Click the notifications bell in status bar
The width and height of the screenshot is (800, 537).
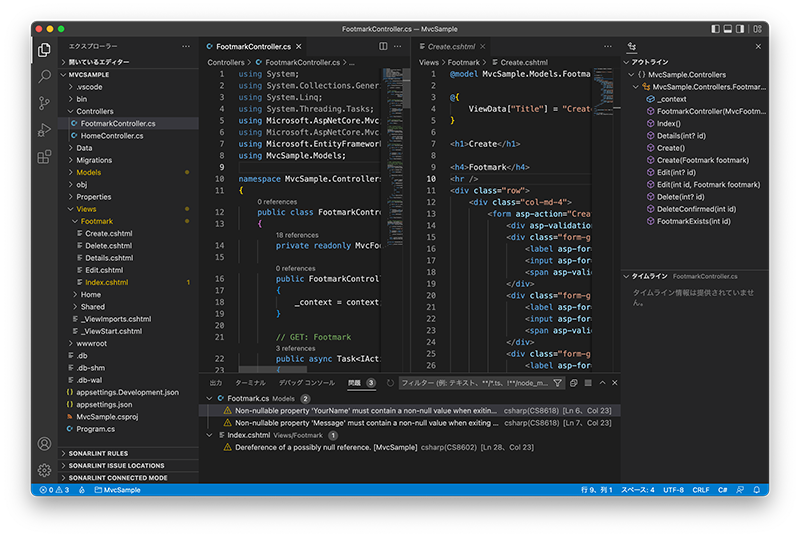755,490
